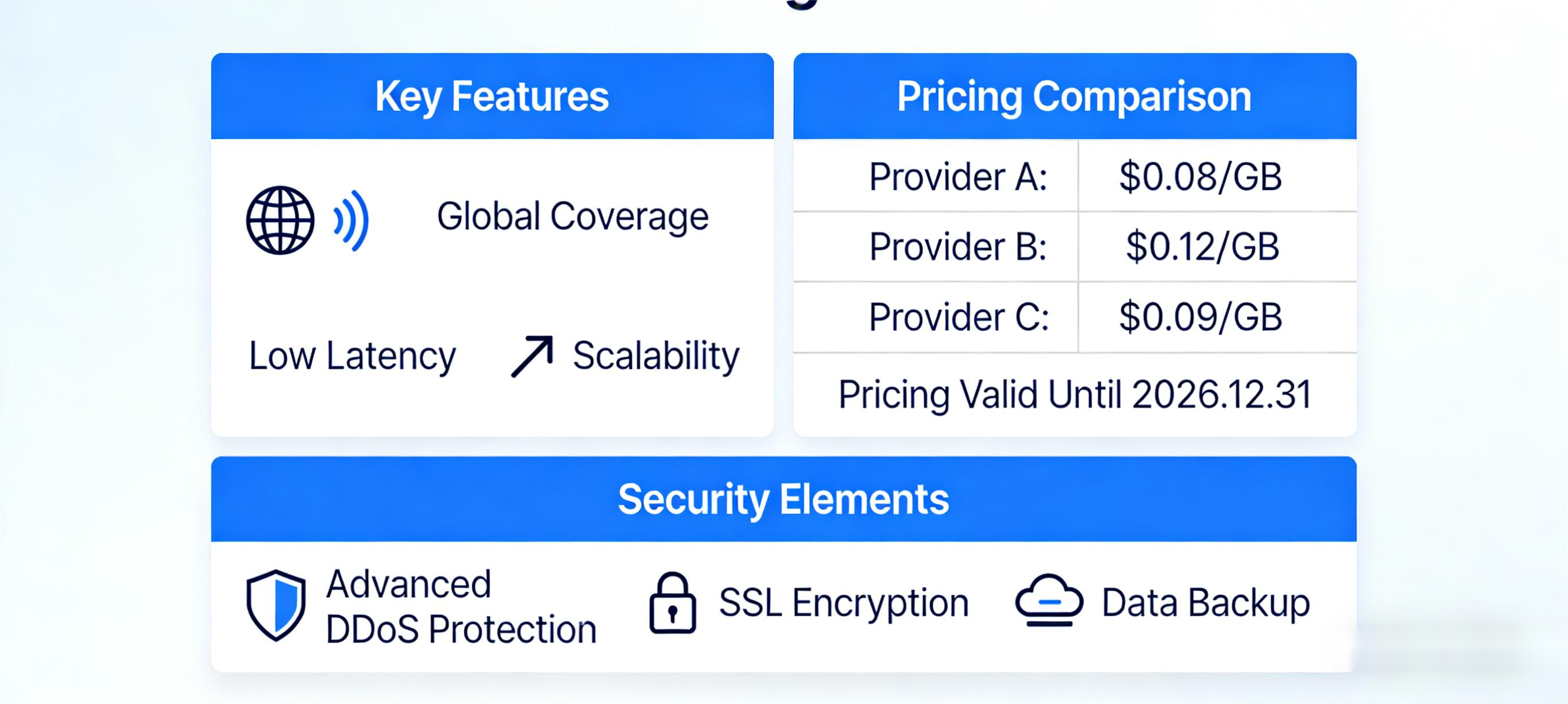This screenshot has height=704, width=1568.
Task: Select the Provider A row label
Action: (x=957, y=177)
